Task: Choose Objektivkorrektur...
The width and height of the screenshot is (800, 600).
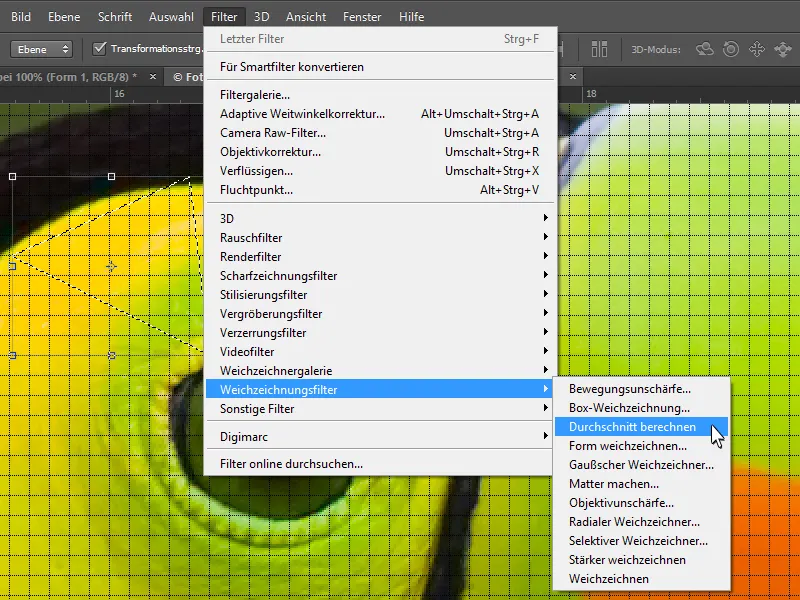Action: [380, 152]
